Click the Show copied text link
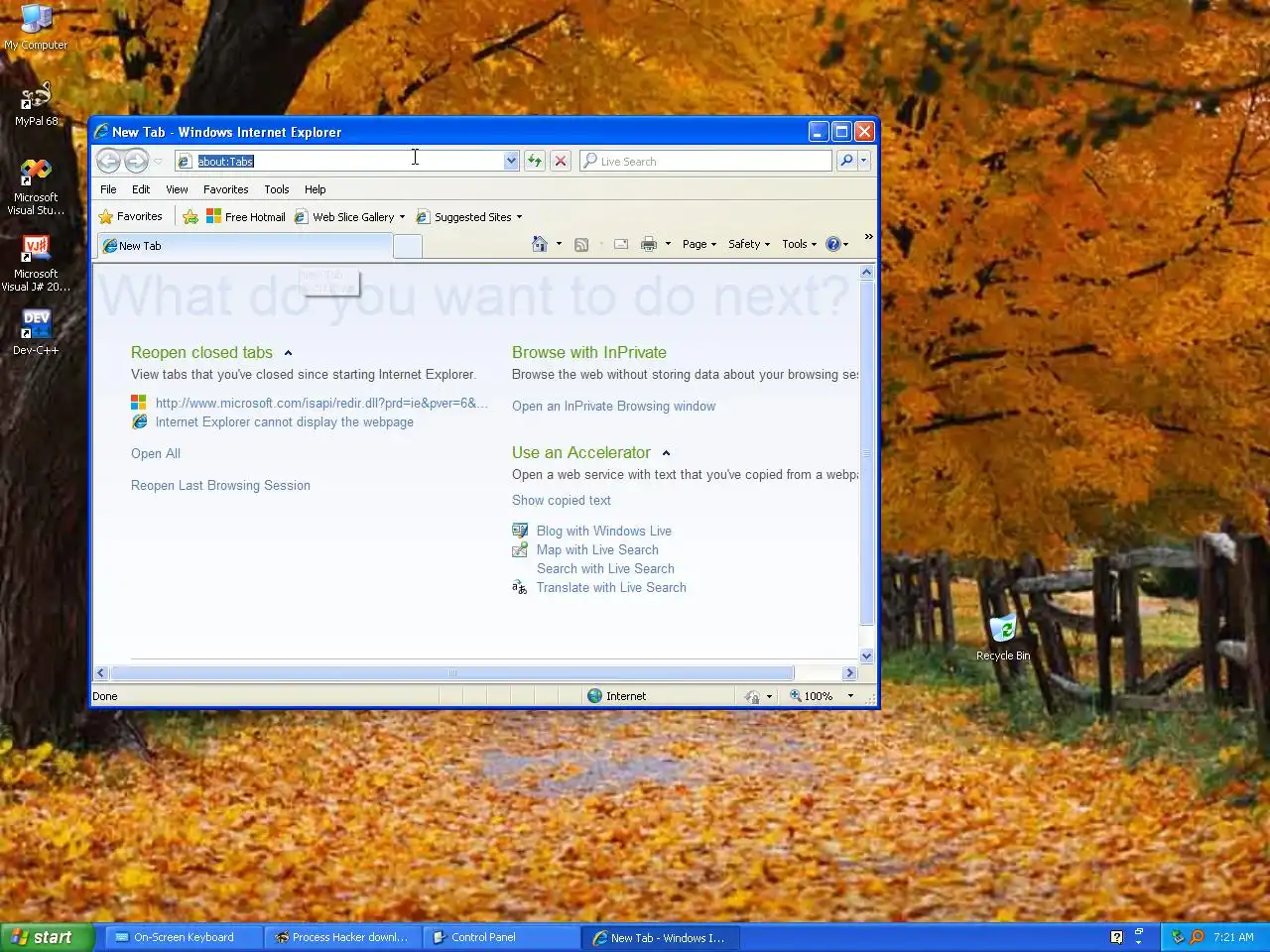1270x952 pixels. [x=562, y=500]
